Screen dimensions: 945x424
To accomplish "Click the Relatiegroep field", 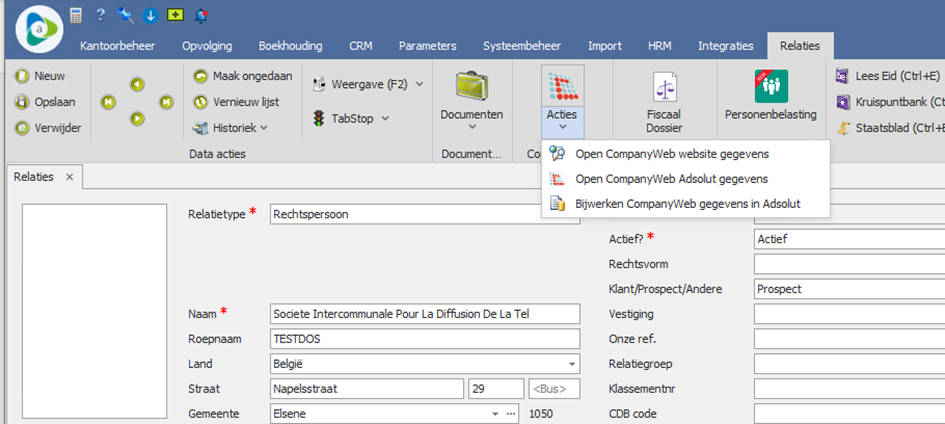I will click(x=849, y=364).
